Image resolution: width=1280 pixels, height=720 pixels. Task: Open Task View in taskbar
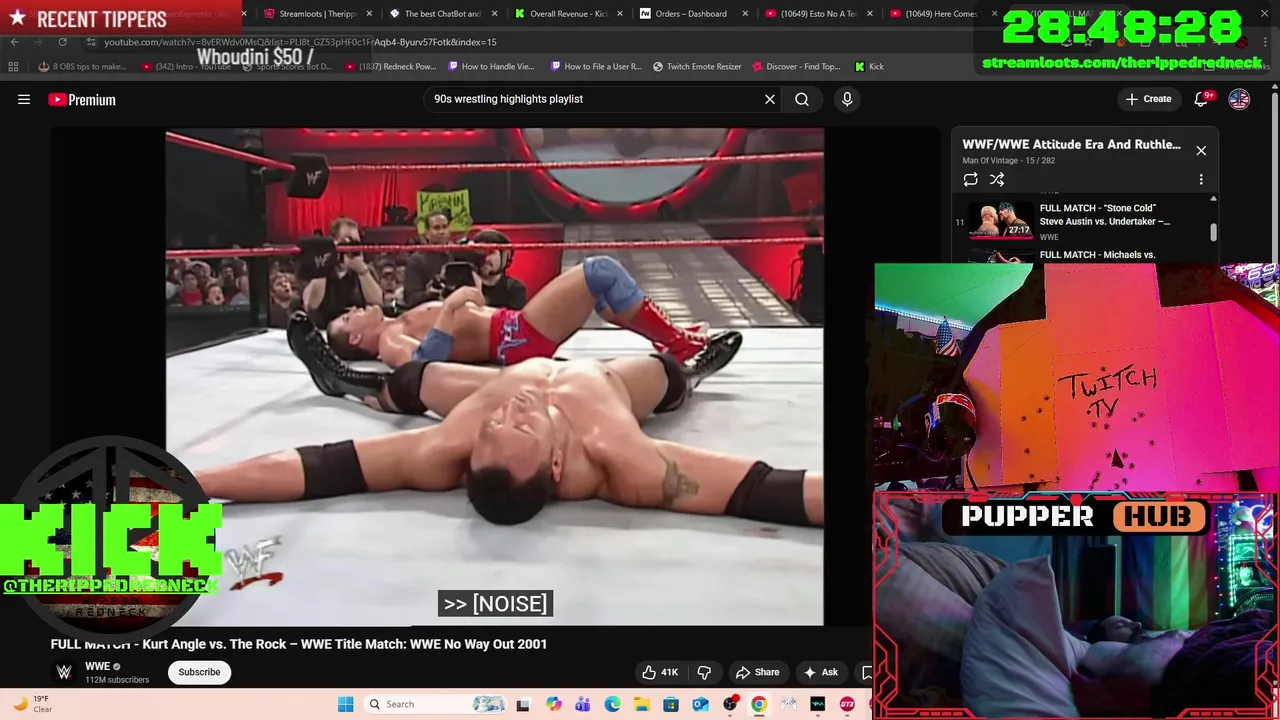coord(522,704)
